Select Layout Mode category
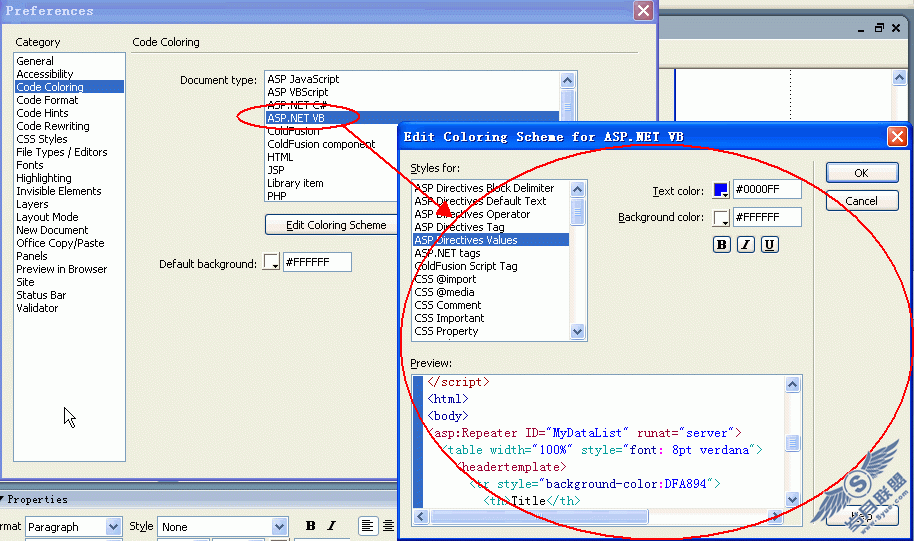Screen dimensions: 914x541 point(47,217)
